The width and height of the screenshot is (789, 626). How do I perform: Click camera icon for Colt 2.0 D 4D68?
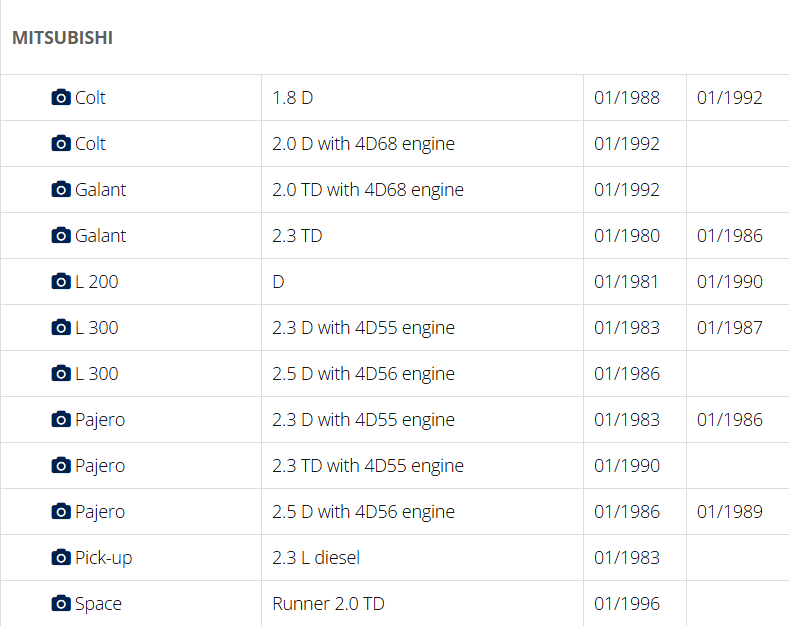point(61,144)
